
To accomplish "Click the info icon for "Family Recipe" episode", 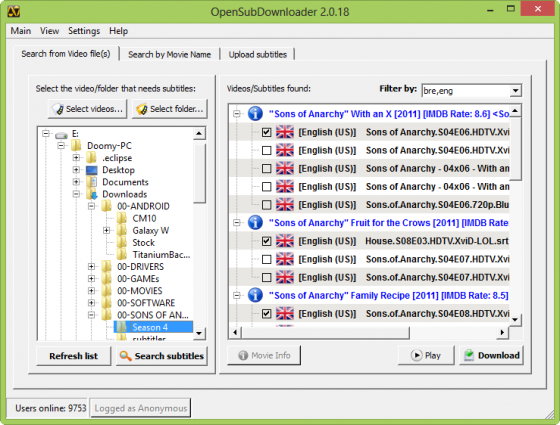I will pyautogui.click(x=255, y=295).
